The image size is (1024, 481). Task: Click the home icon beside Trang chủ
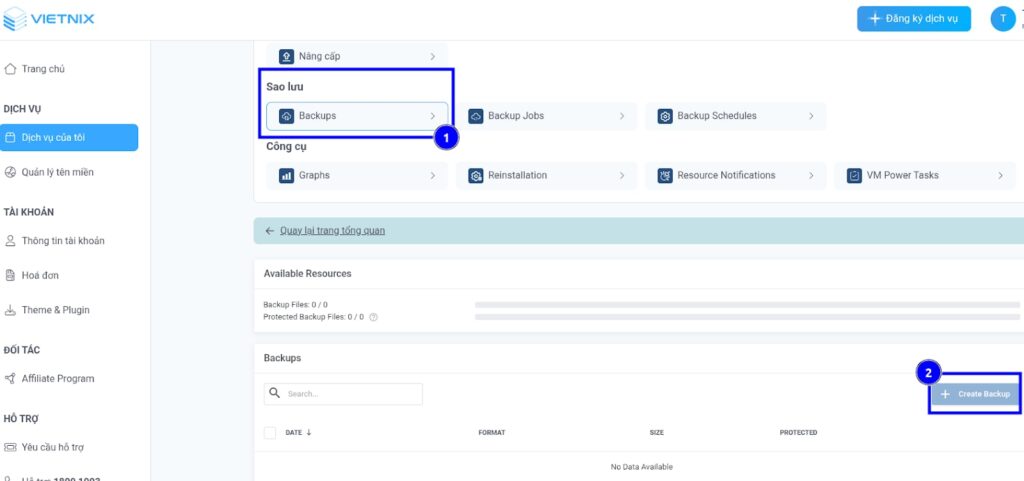(x=10, y=69)
